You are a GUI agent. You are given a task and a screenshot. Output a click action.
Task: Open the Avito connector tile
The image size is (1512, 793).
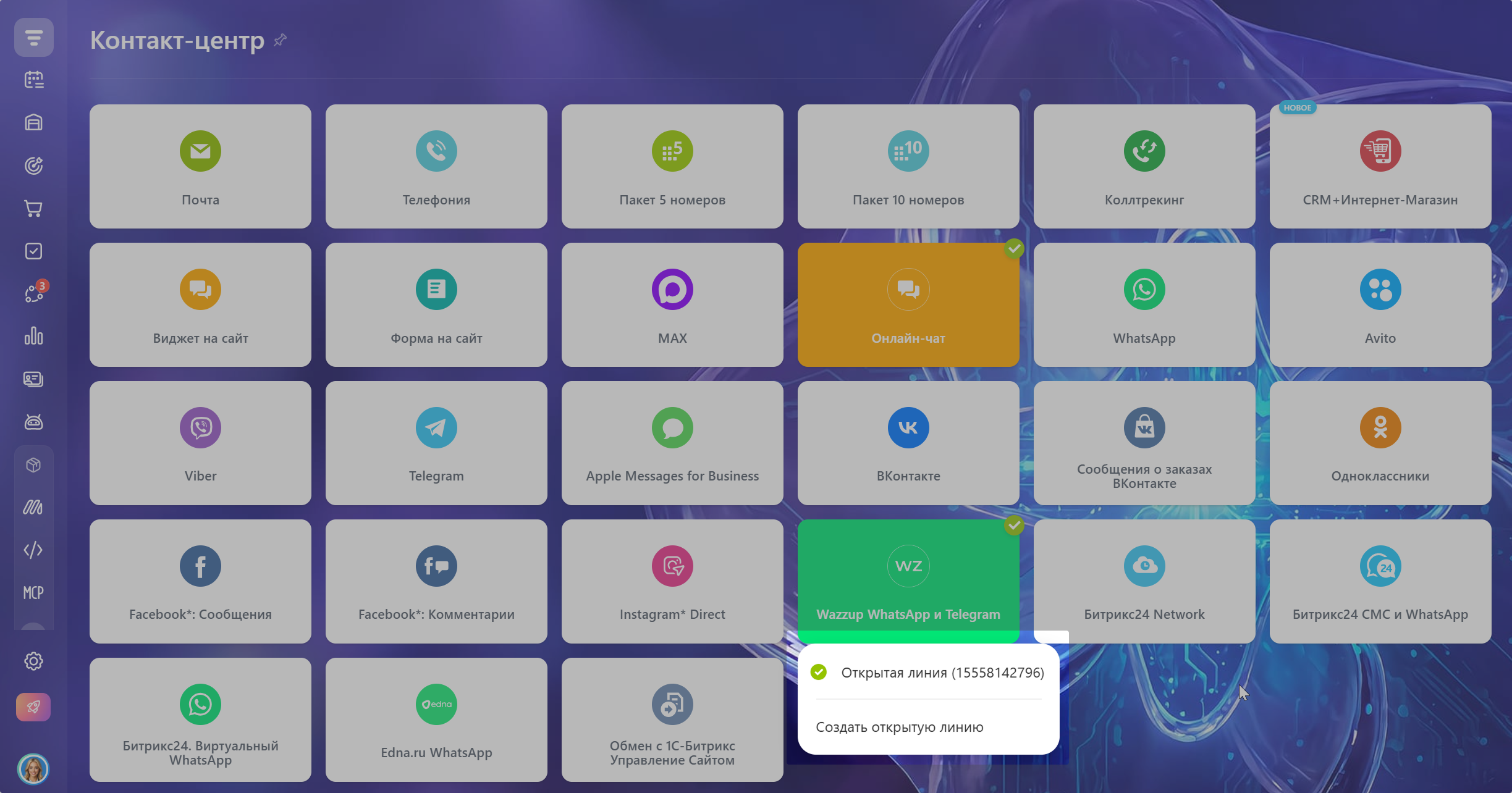tap(1380, 304)
